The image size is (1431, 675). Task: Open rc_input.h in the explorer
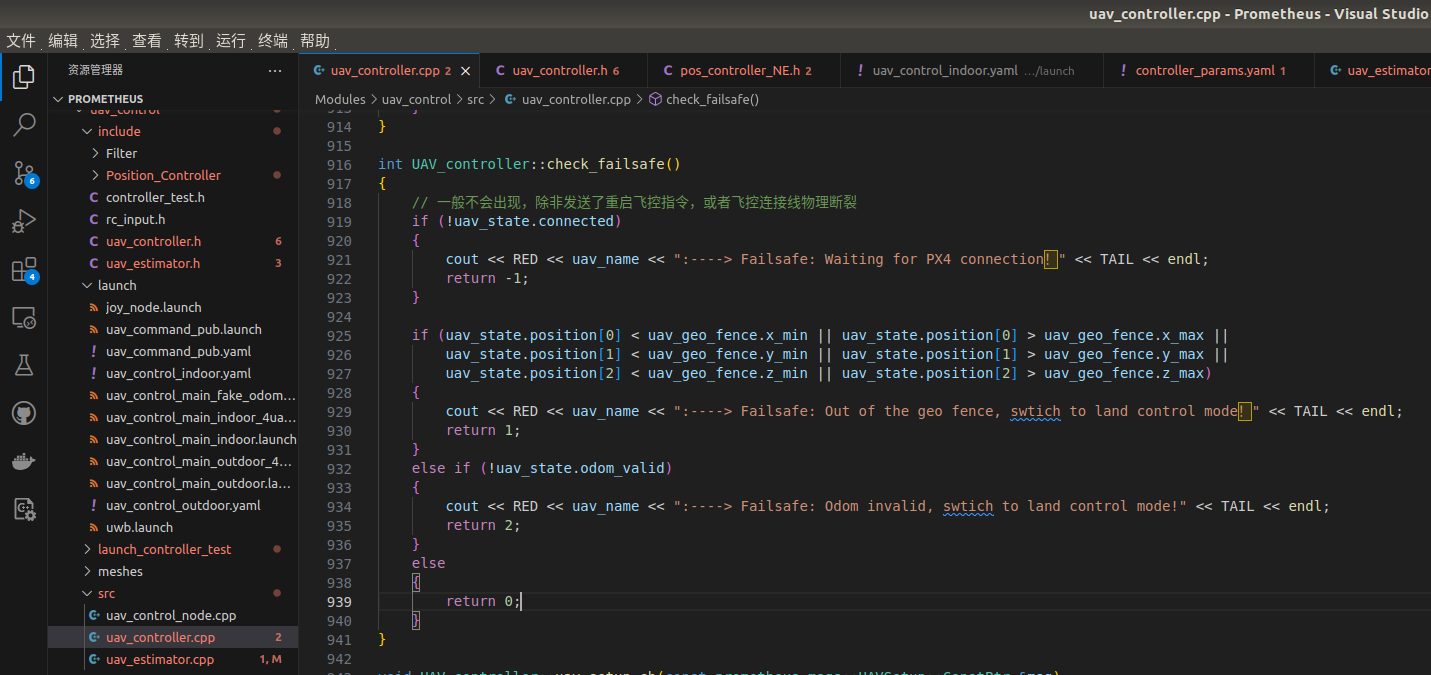coord(173,219)
